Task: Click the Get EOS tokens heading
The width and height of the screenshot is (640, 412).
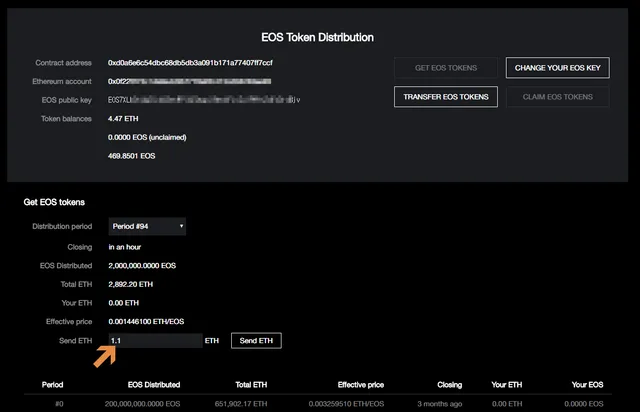Action: click(x=54, y=202)
